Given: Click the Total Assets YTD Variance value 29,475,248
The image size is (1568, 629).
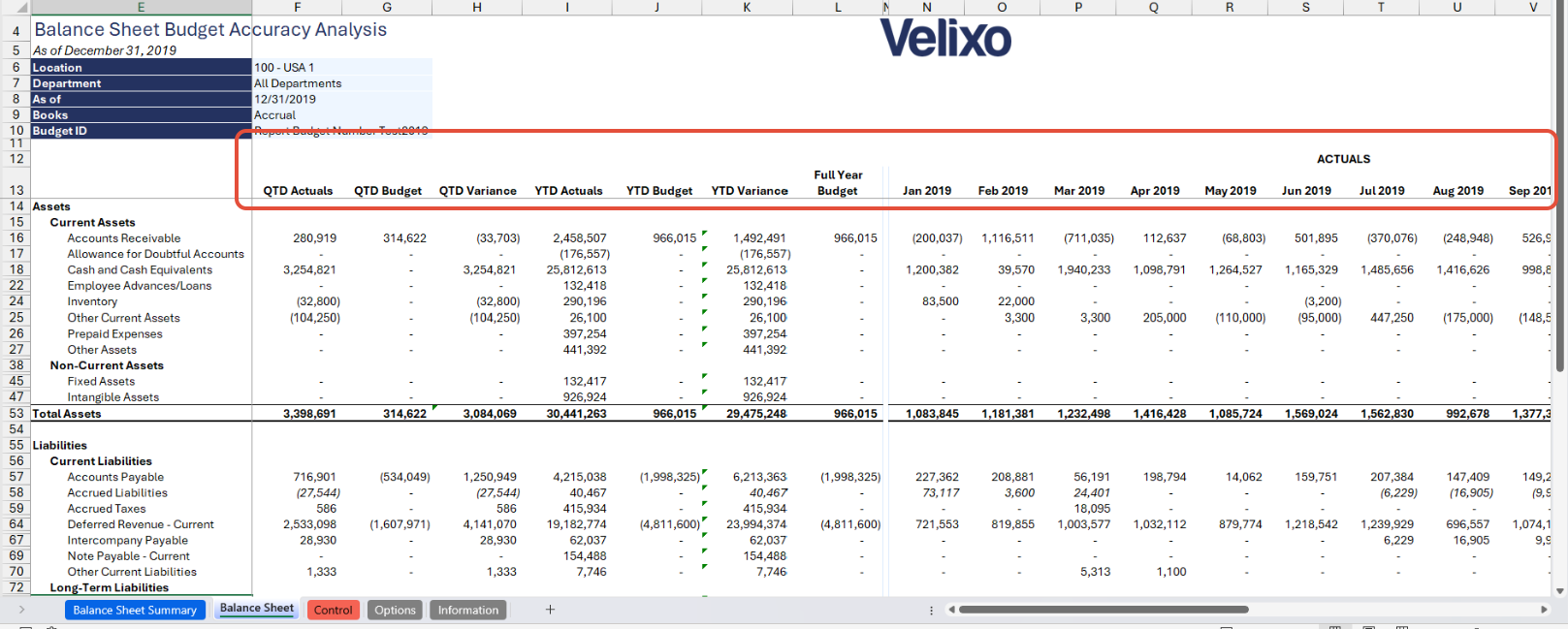Looking at the screenshot, I should 756,414.
